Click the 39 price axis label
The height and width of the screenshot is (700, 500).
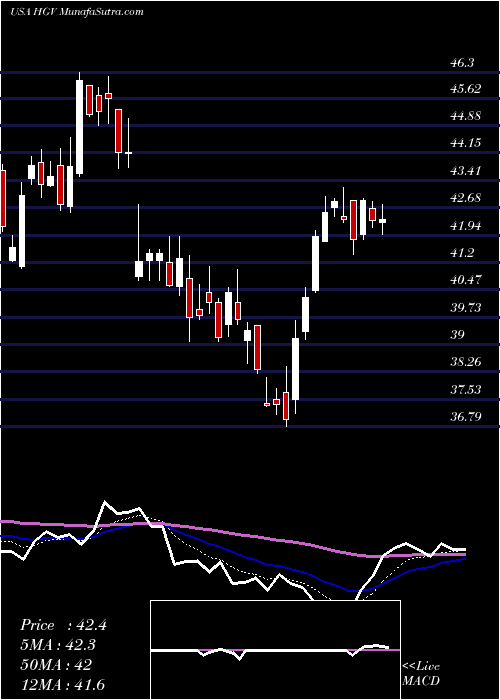[458, 335]
